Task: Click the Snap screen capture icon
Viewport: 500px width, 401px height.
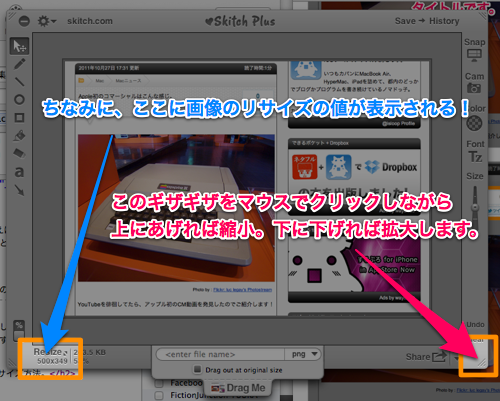Action: click(474, 55)
